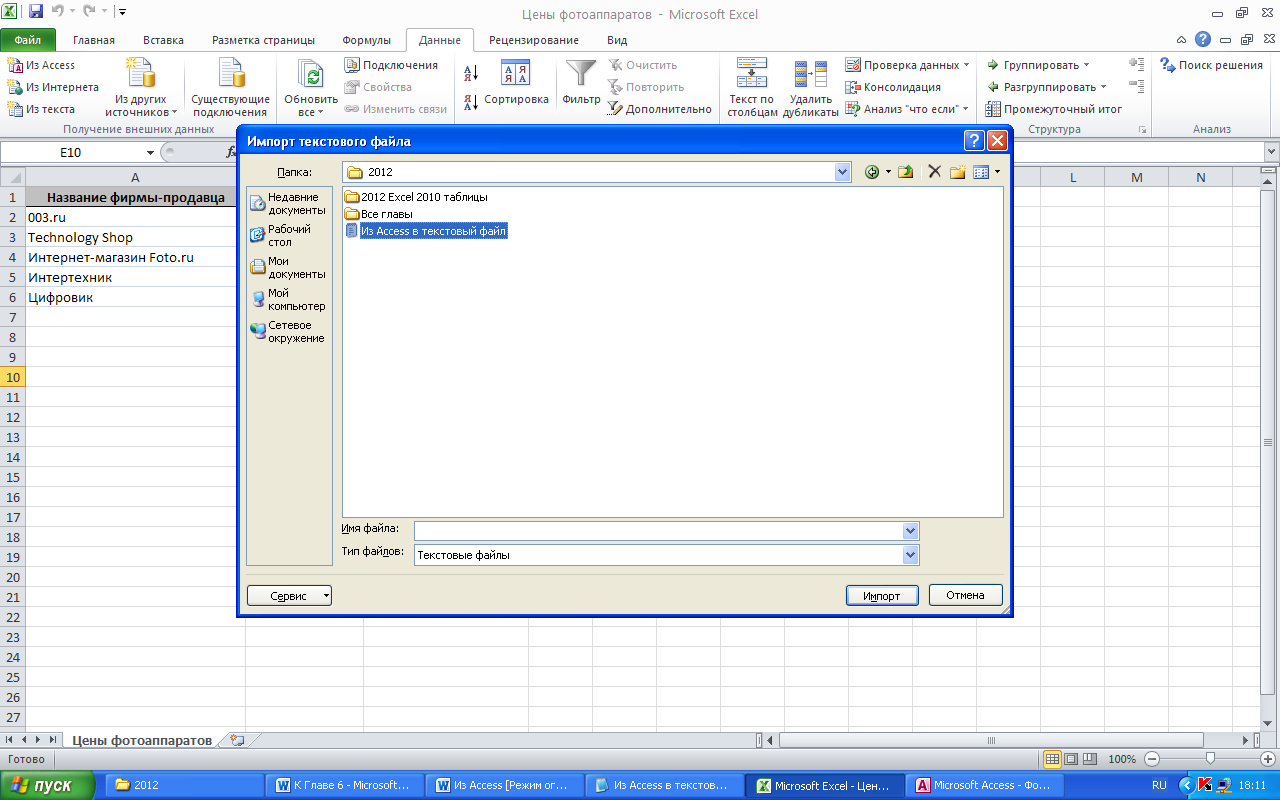Viewport: 1280px width, 800px height.
Task: Click Удалить дубликаты
Action: (811, 88)
